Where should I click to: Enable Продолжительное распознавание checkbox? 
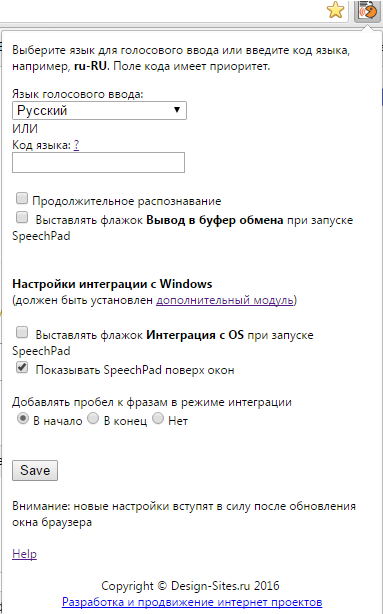tap(22, 199)
